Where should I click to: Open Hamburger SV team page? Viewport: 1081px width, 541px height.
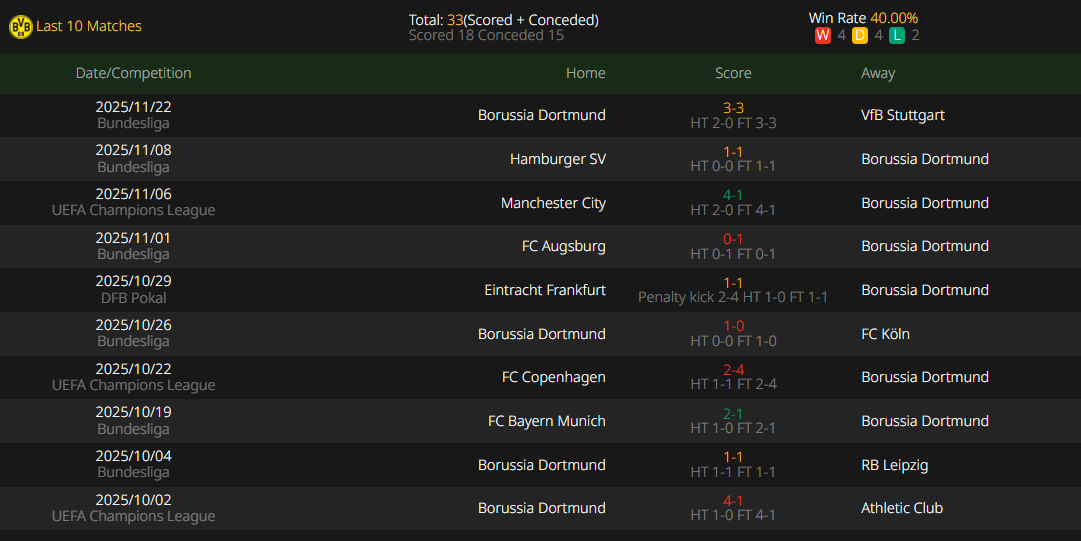[x=557, y=159]
